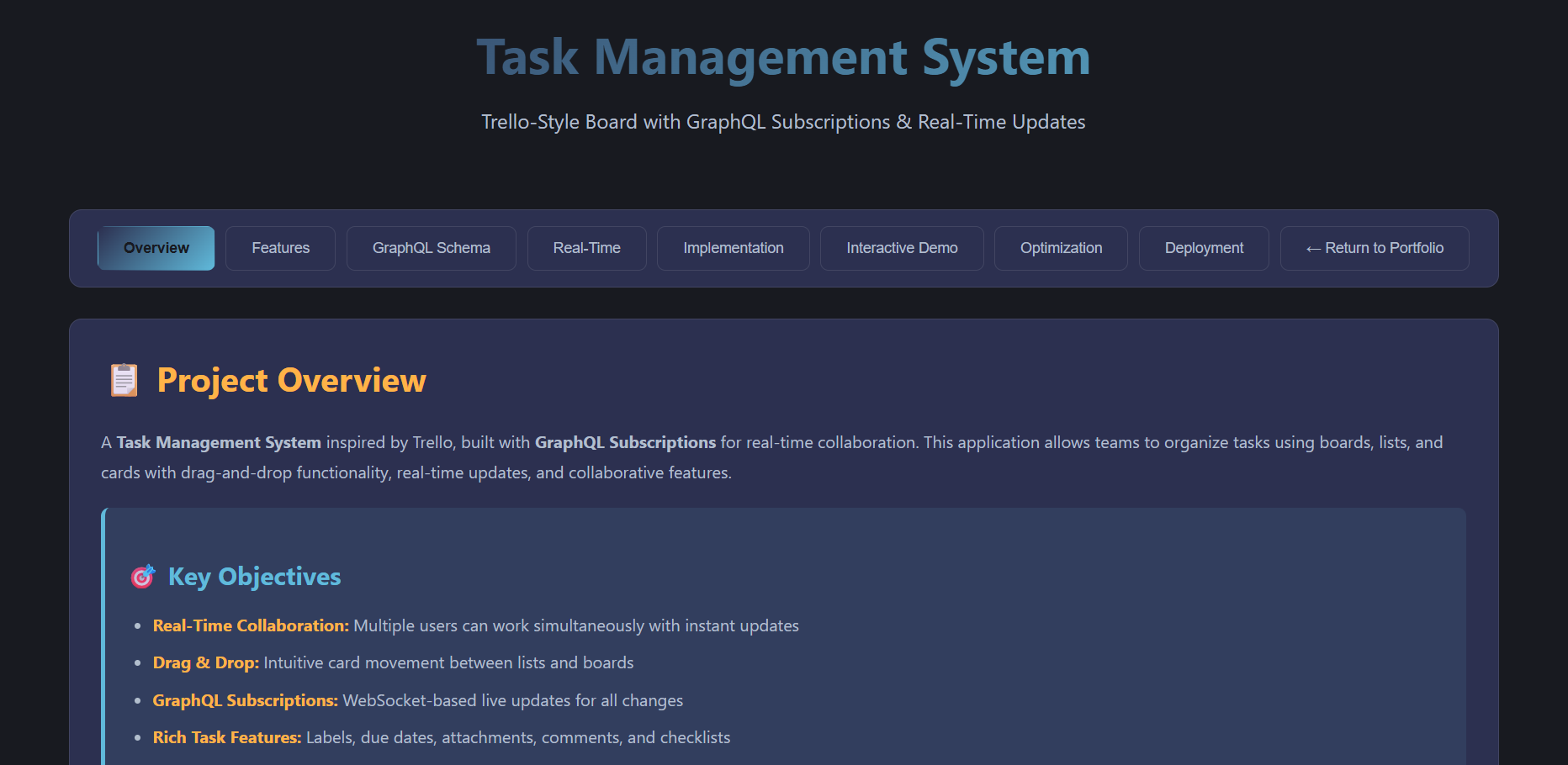Open the Real-Time section
This screenshot has width=1568, height=765.
click(x=586, y=248)
